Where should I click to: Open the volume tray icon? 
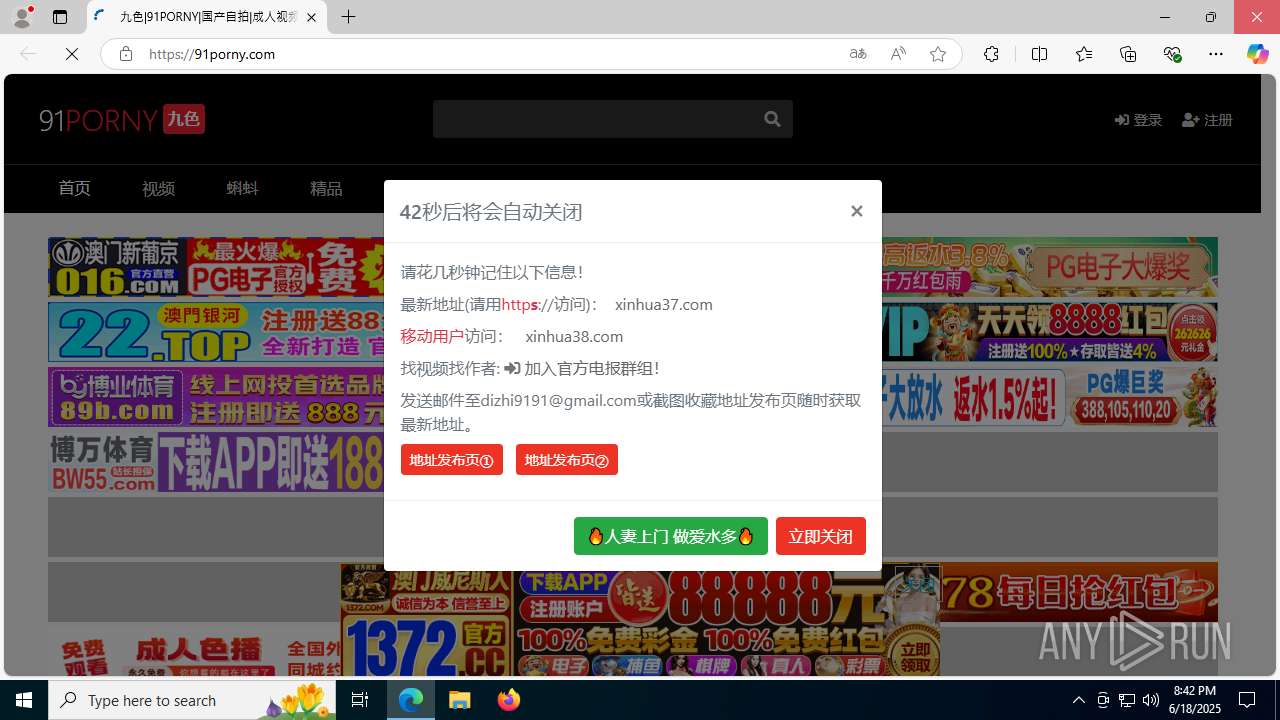pos(1150,700)
